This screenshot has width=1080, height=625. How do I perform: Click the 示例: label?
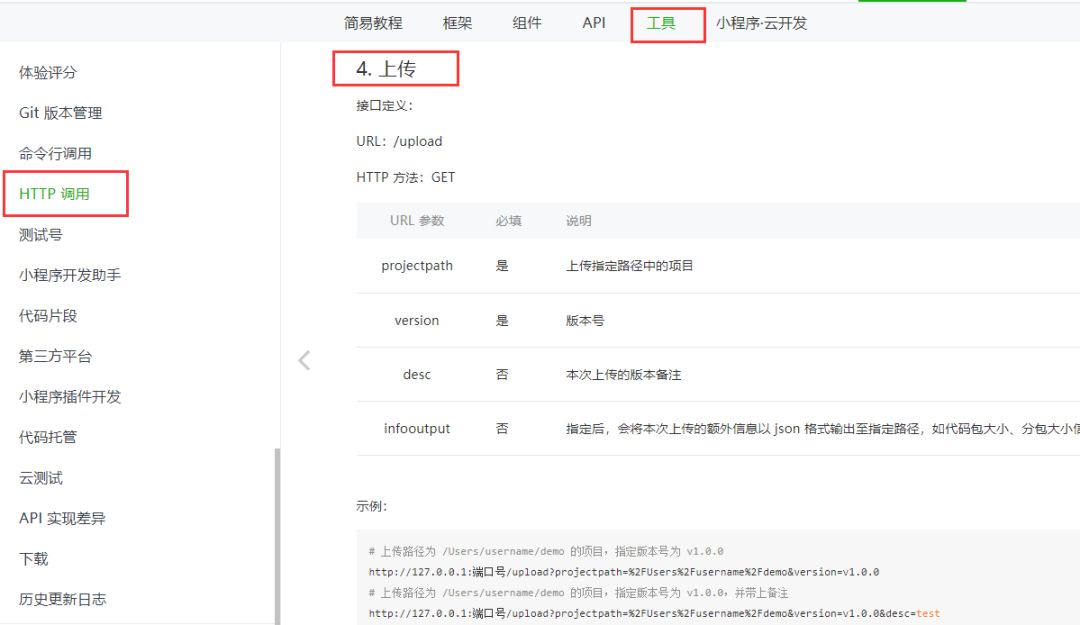pos(372,506)
